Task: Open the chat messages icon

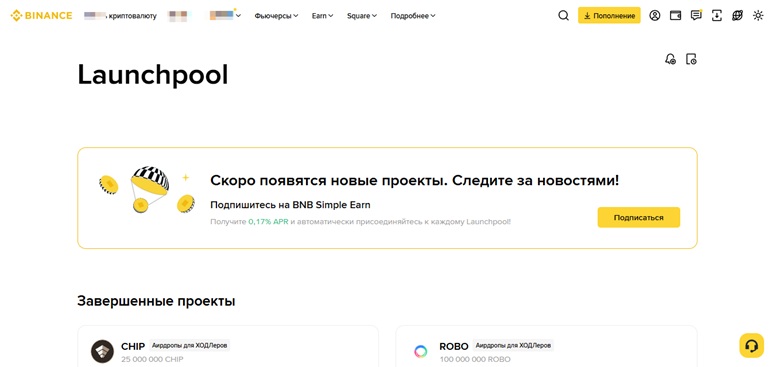Action: [x=696, y=15]
